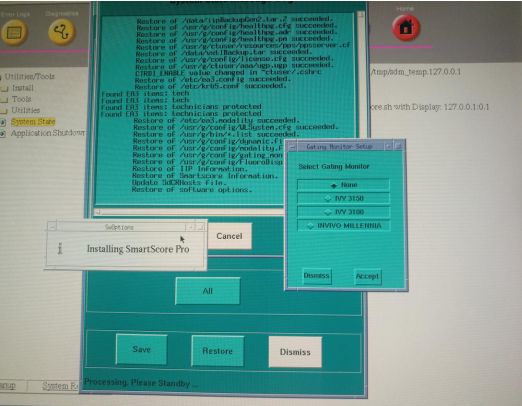Click Dismiss in System State window
The height and width of the screenshot is (406, 522).
tap(295, 352)
